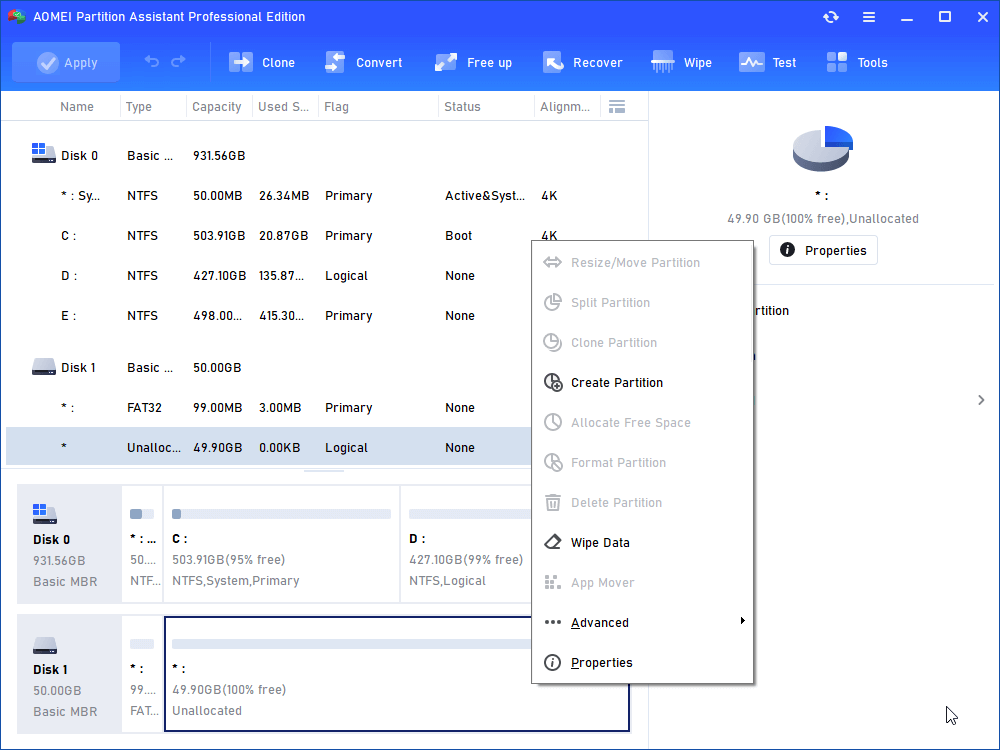
Task: Click the Flag column header
Action: 336,107
